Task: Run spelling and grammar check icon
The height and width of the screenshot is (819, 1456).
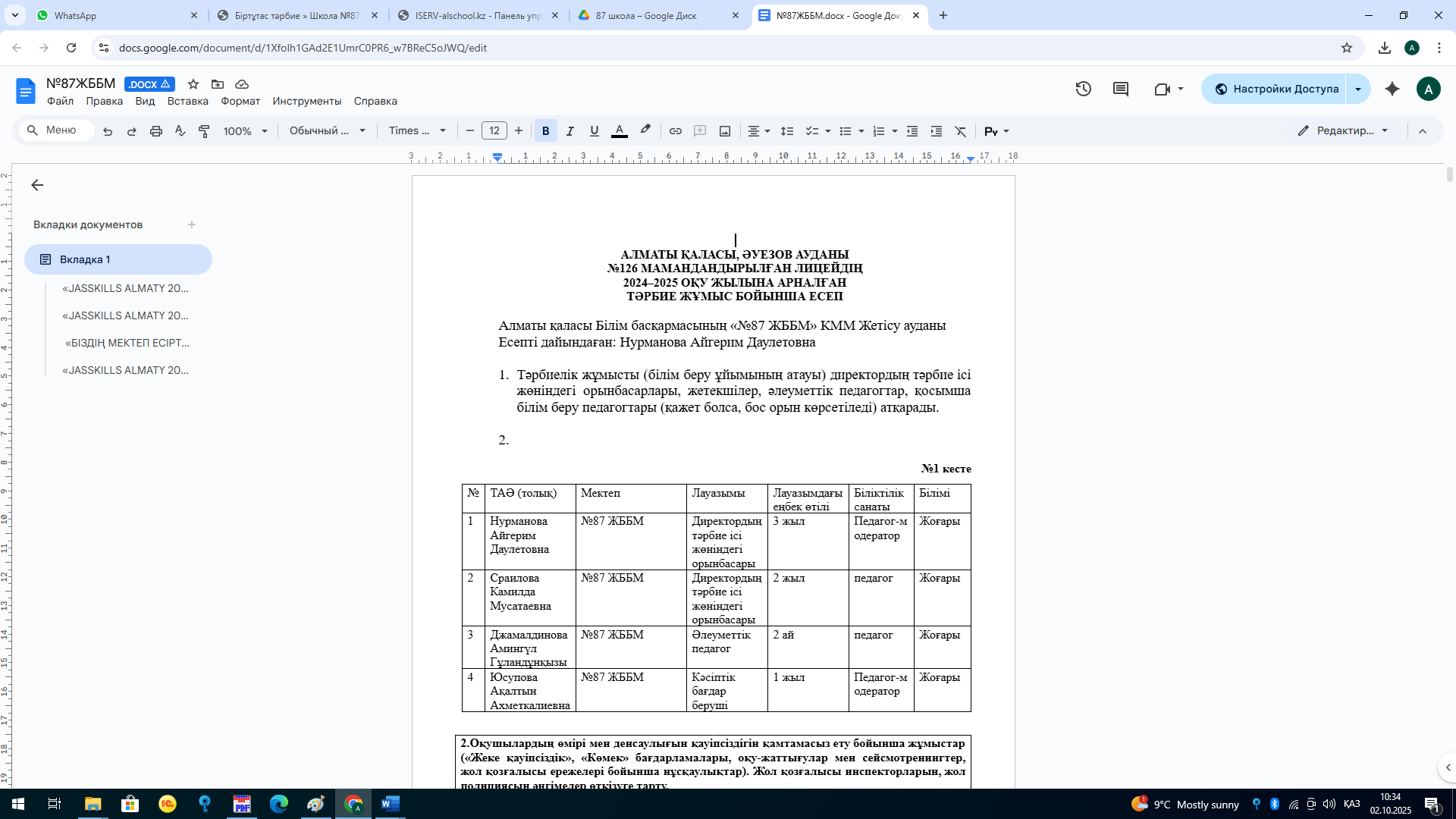Action: 180,131
